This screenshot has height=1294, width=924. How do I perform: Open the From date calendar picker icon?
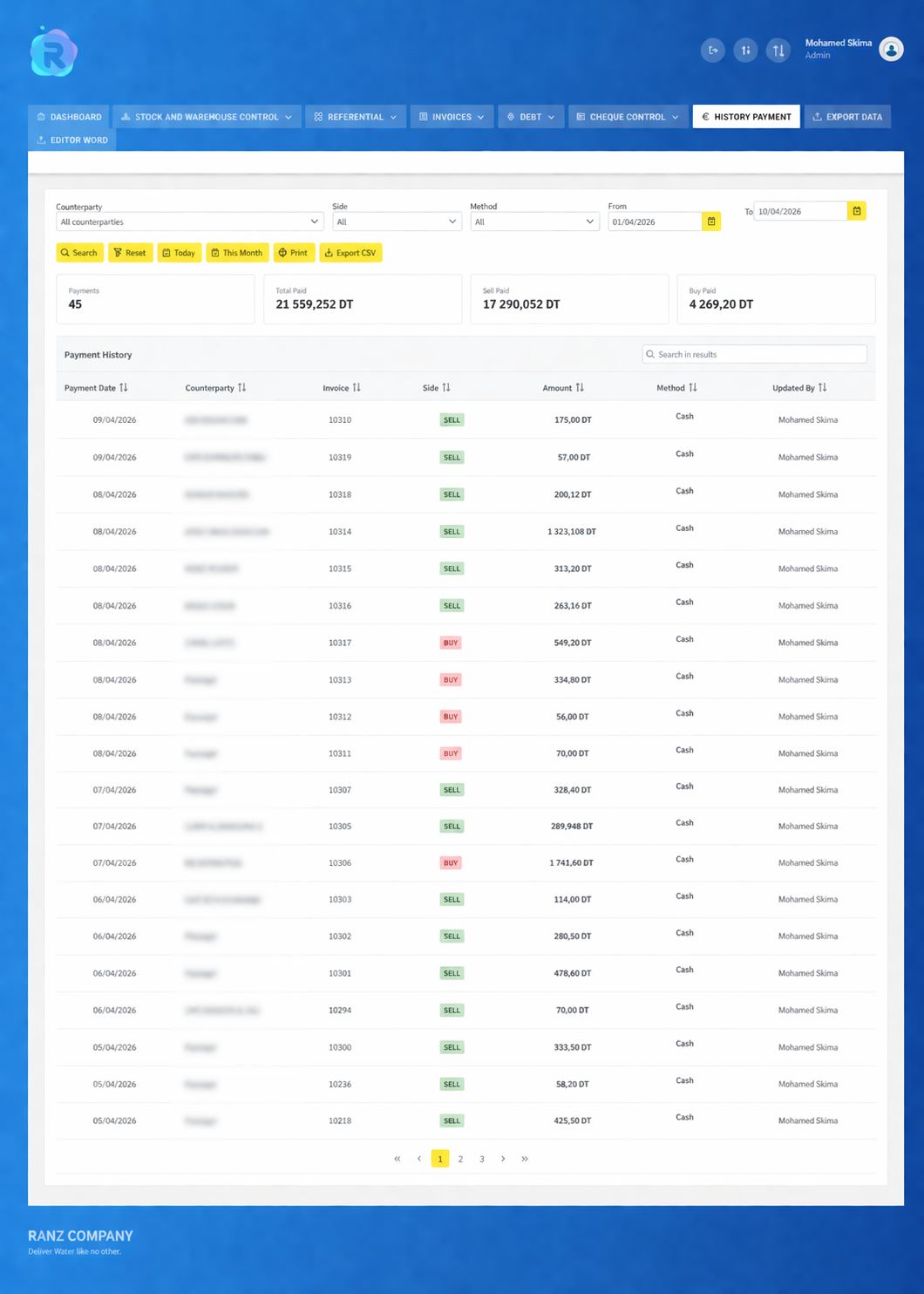pos(711,221)
